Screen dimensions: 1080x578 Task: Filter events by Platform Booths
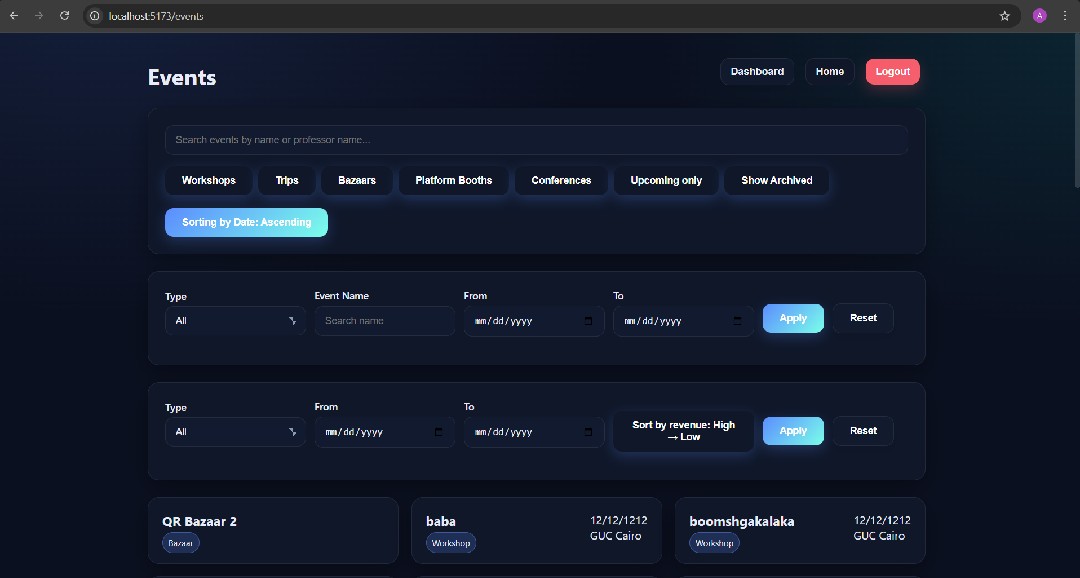pos(453,180)
